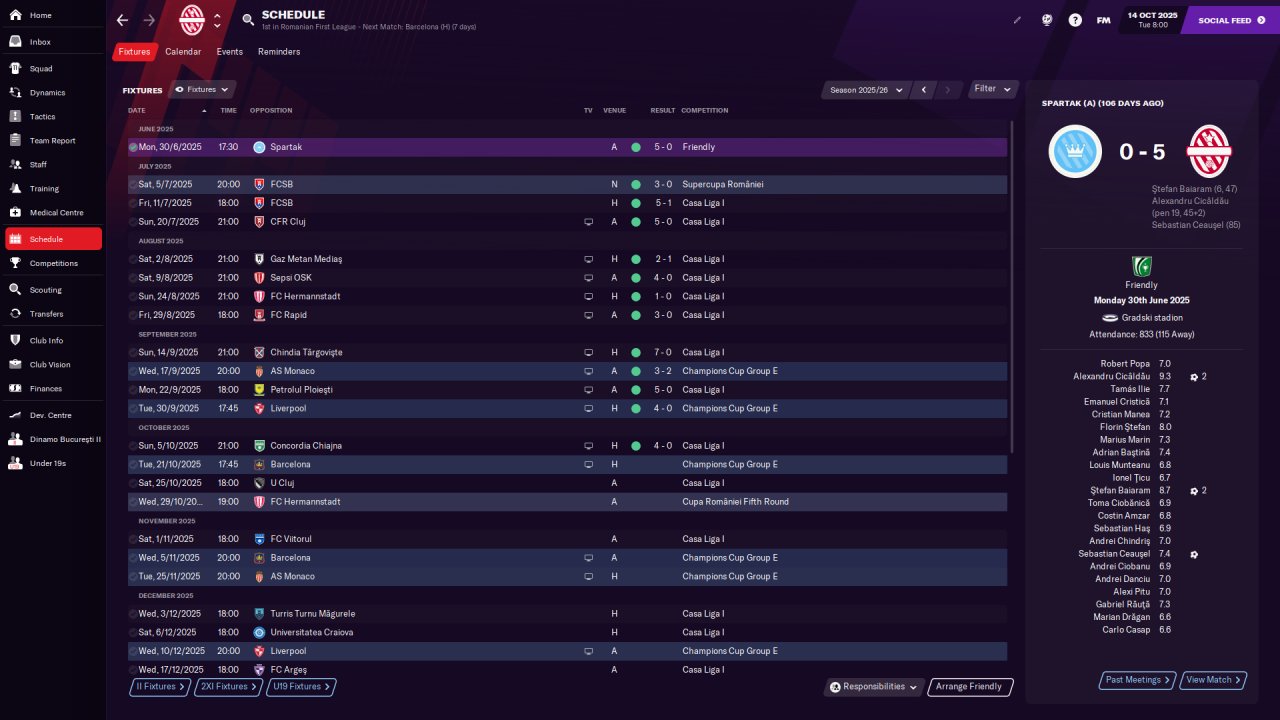Viewport: 1280px width, 720px height.
Task: Sort fixtures by the Date column header
Action: click(168, 110)
